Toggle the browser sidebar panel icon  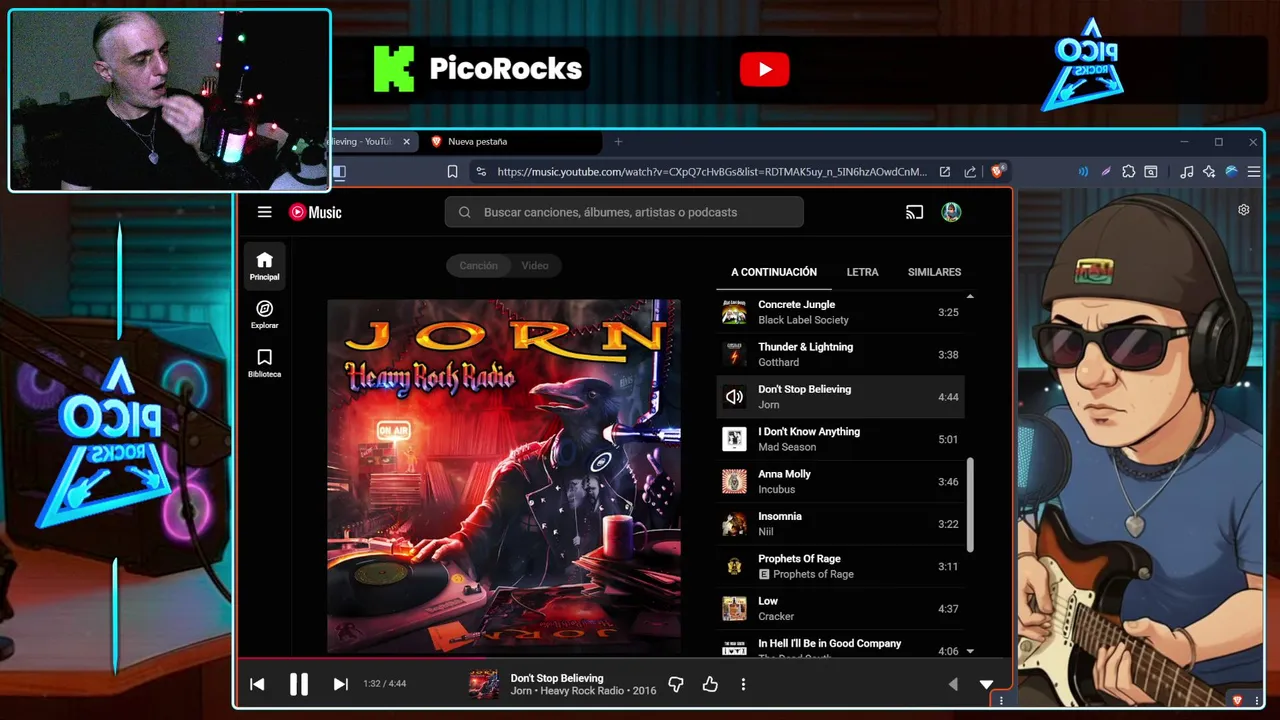(339, 172)
